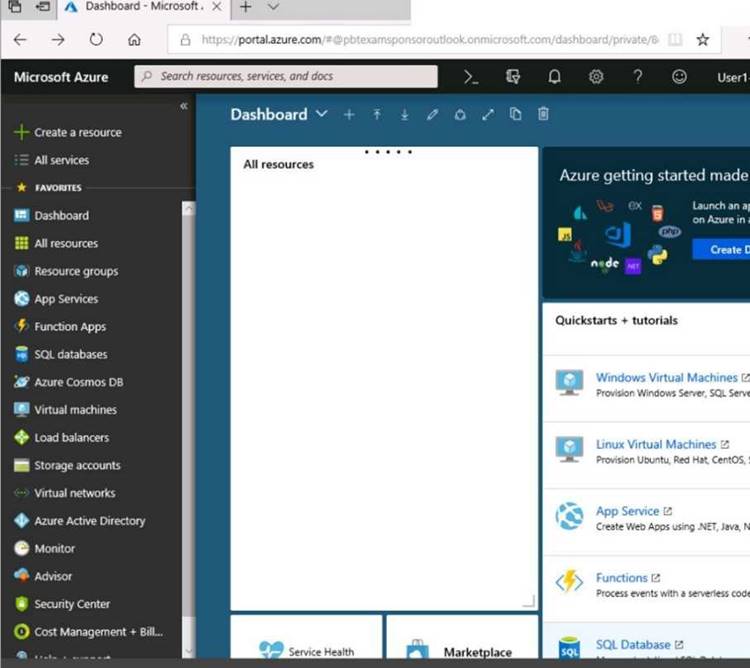
Task: Click the SQL databases icon in sidebar
Action: click(22, 354)
